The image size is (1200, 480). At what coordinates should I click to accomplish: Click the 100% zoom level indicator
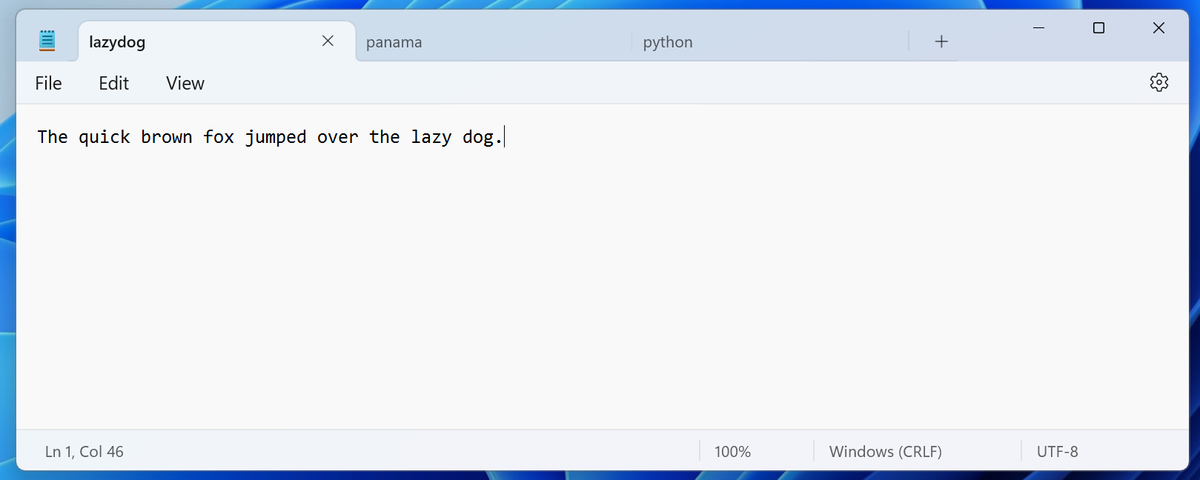click(x=733, y=452)
